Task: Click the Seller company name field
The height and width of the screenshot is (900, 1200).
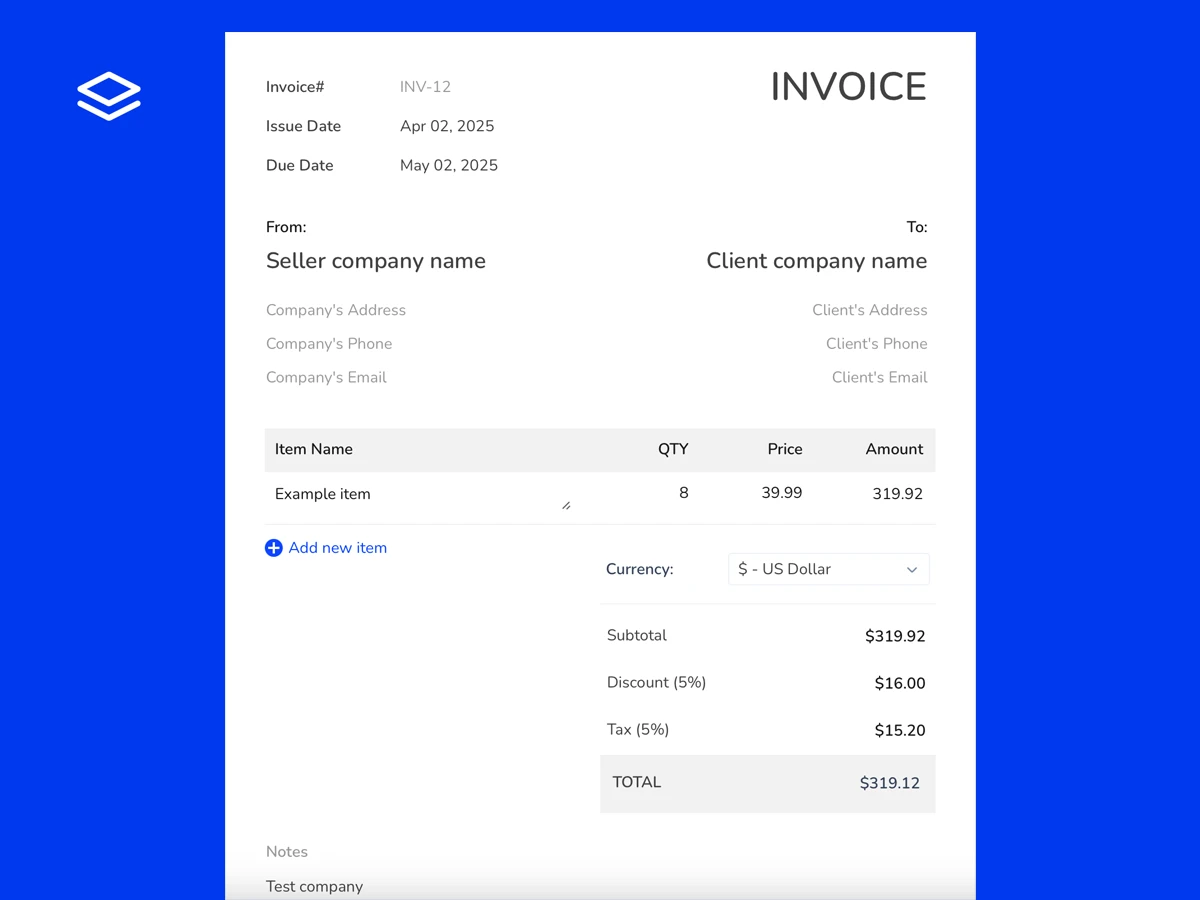Action: (x=376, y=261)
